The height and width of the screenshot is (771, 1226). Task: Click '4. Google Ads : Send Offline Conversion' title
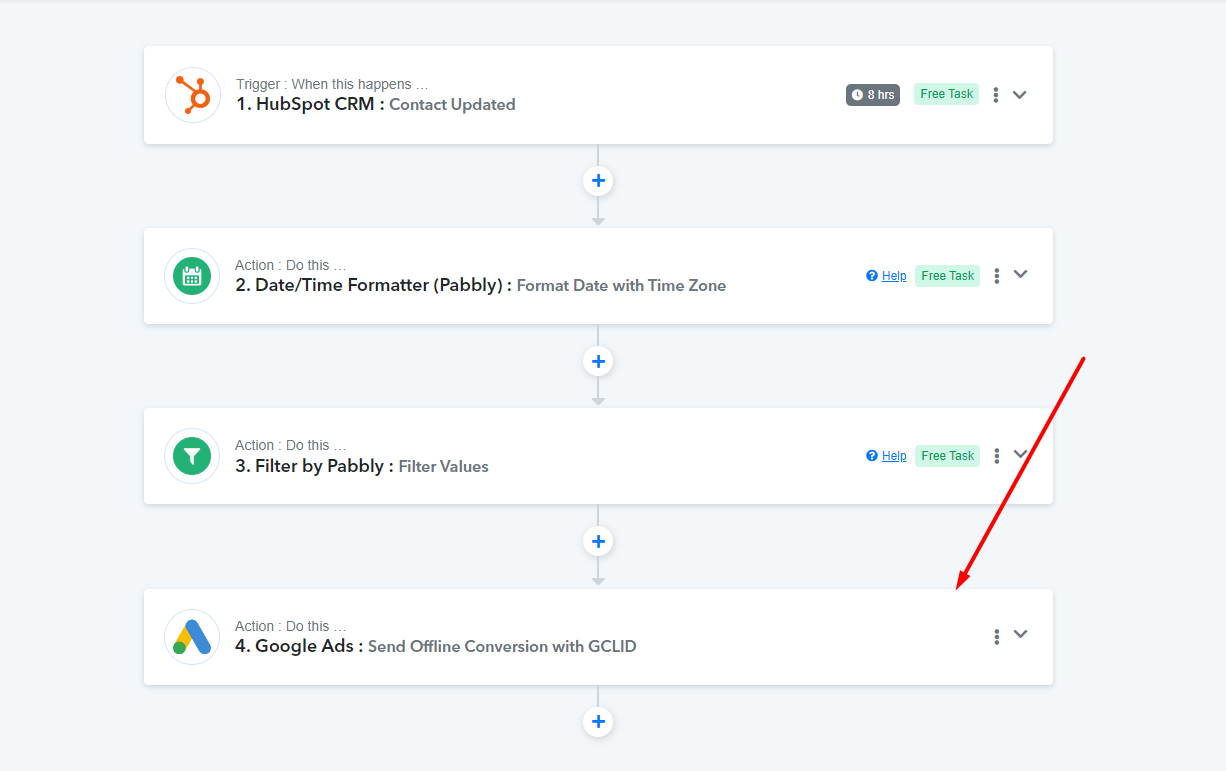click(x=436, y=646)
